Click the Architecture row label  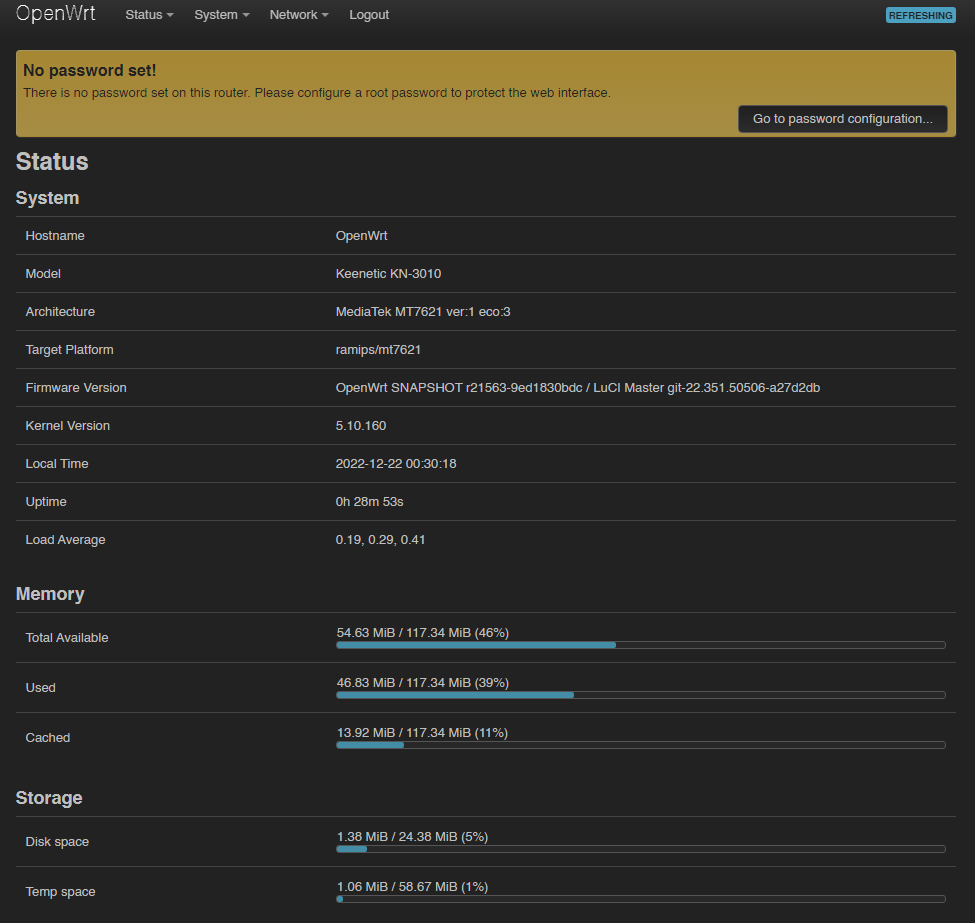pos(60,312)
